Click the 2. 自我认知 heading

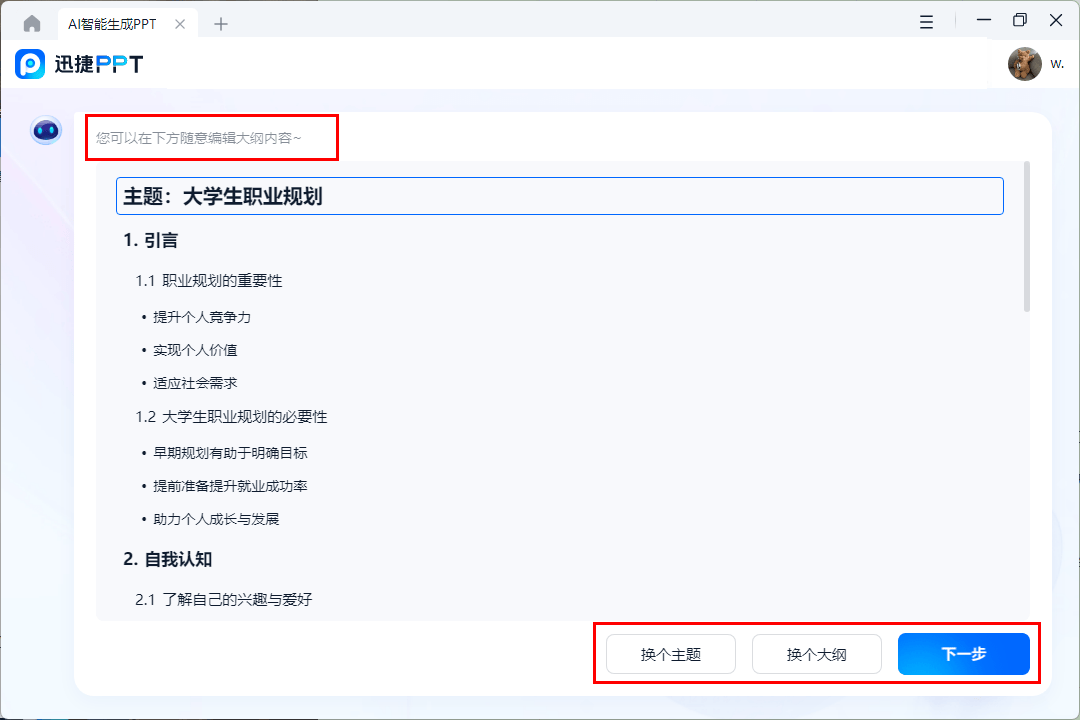click(x=168, y=559)
